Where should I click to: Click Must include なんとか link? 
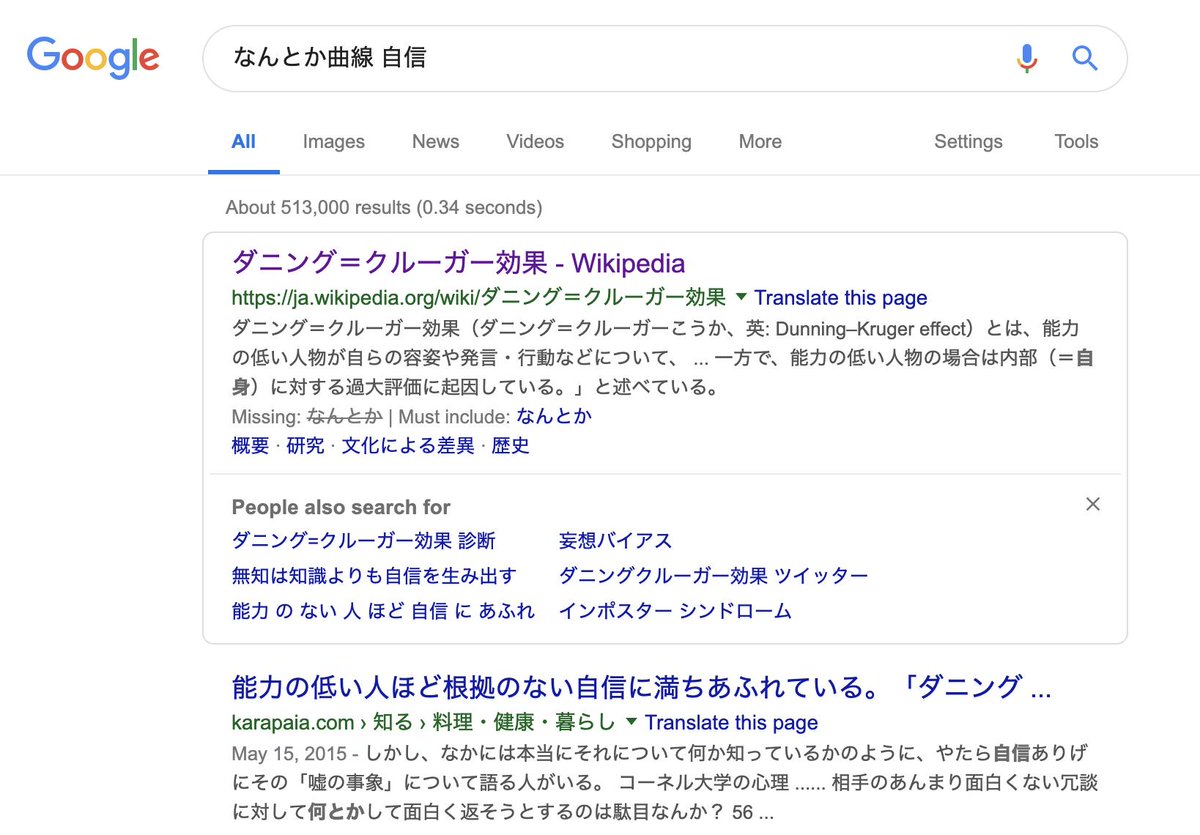(x=555, y=417)
